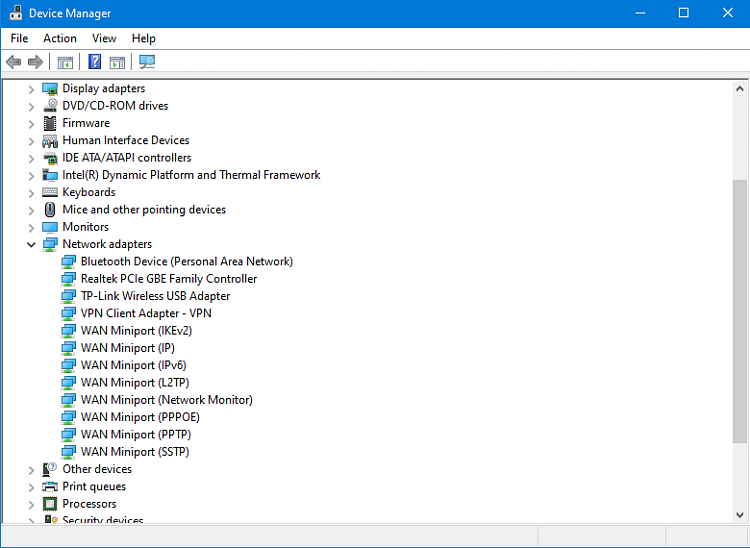Viewport: 750px width, 548px height.
Task: Open the Help menu
Action: point(143,38)
